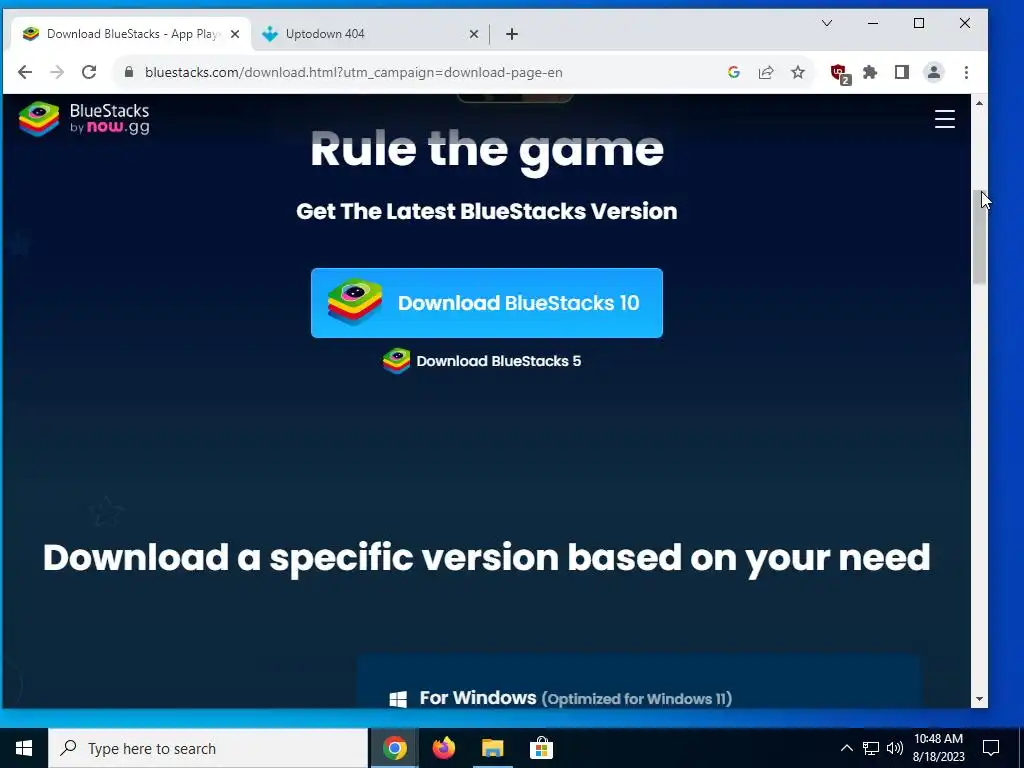1024x768 pixels.
Task: Click the browser forward arrow
Action: click(x=57, y=72)
